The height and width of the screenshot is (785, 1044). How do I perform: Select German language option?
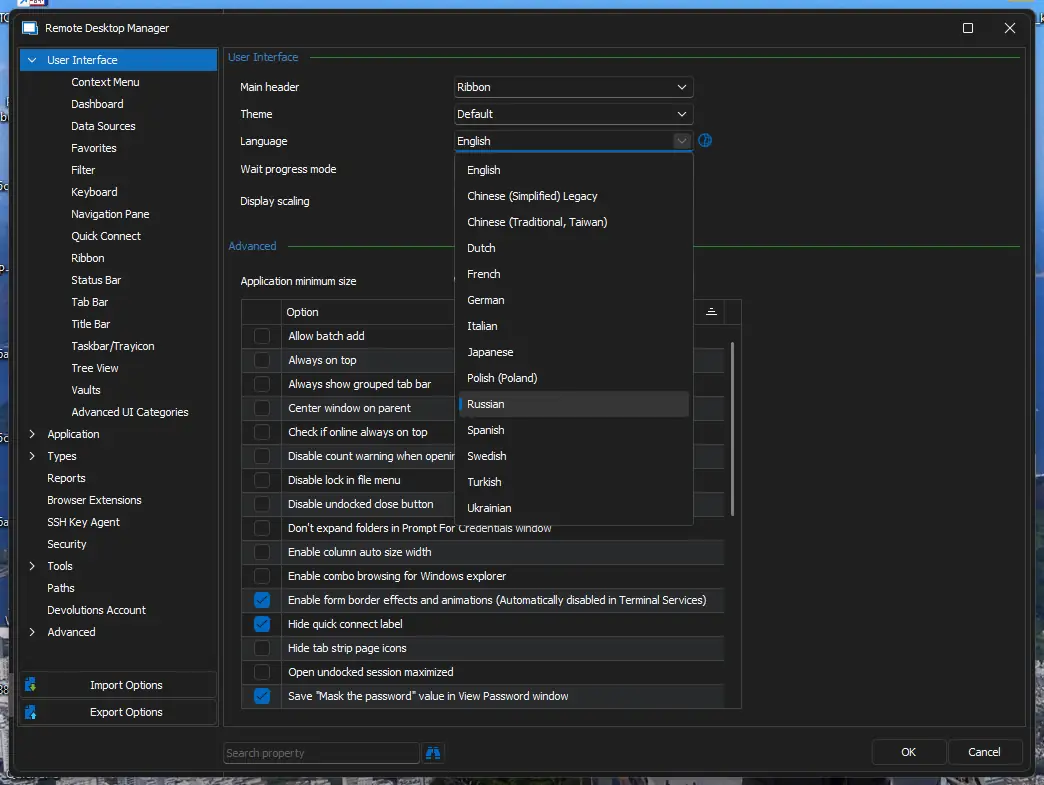pos(573,300)
